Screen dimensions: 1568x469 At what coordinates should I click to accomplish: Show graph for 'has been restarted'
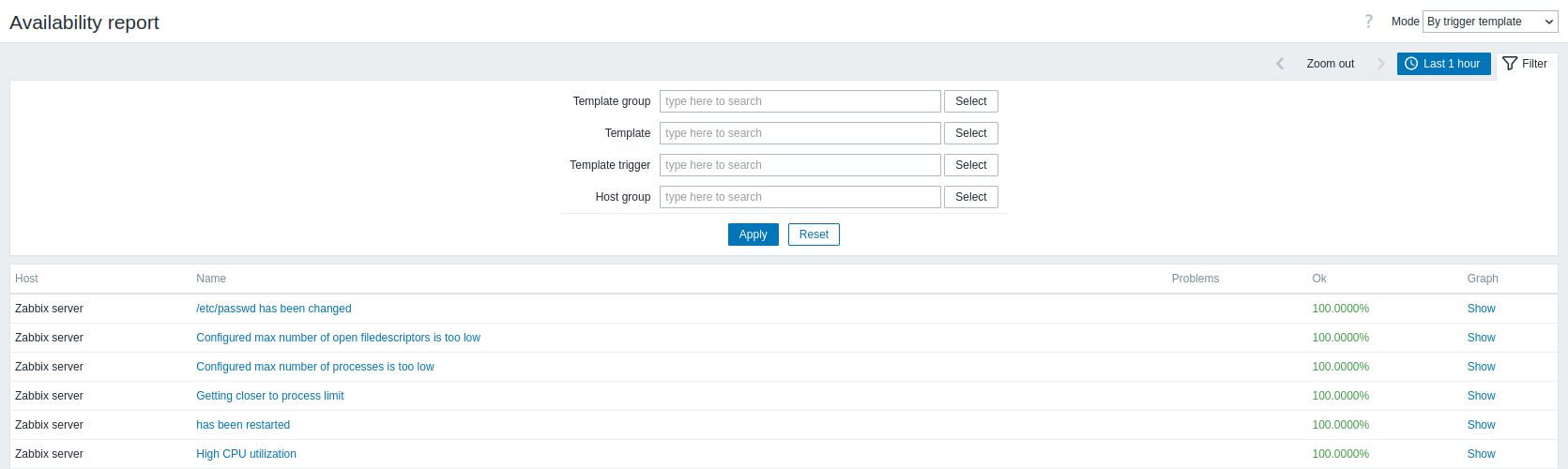pyautogui.click(x=1481, y=425)
